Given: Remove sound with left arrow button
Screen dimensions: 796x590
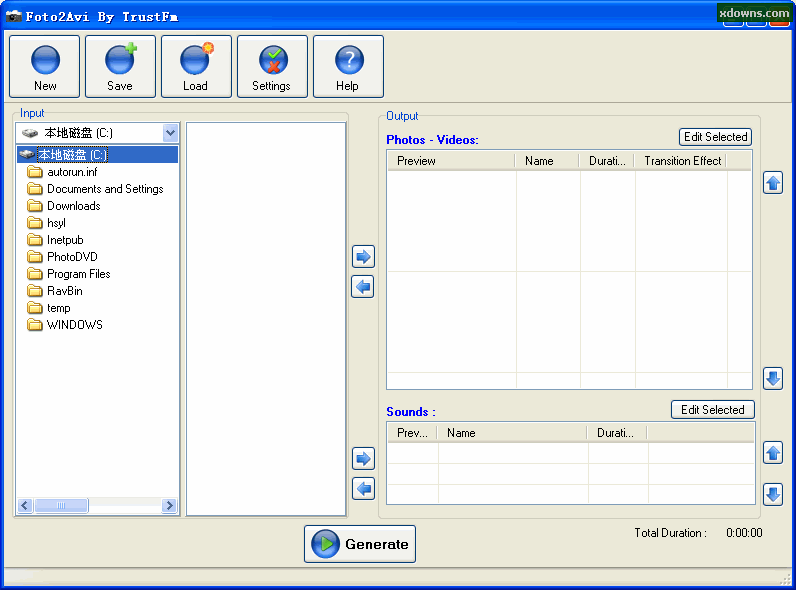Looking at the screenshot, I should pyautogui.click(x=363, y=489).
